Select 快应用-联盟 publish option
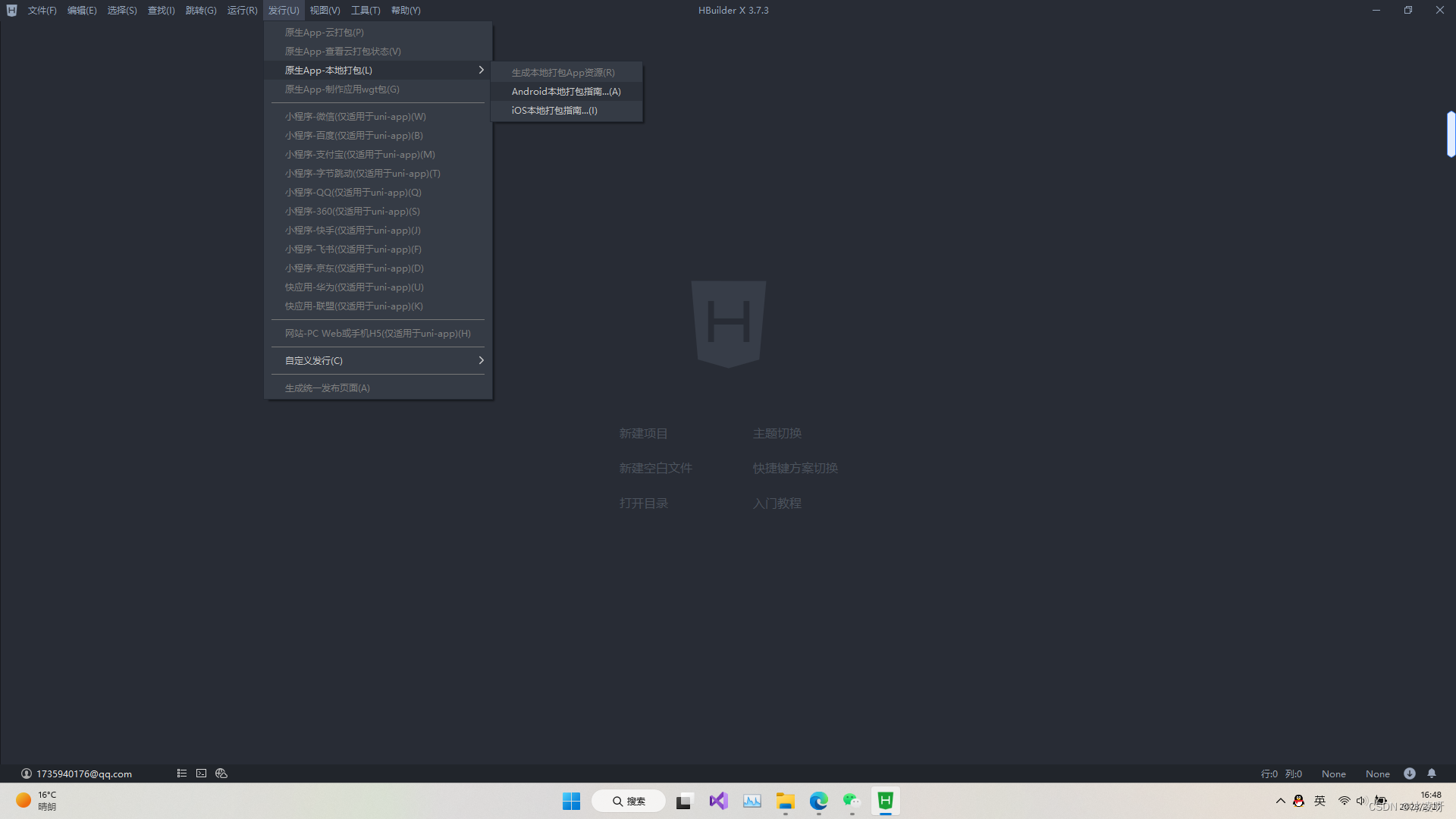This screenshot has height=819, width=1456. click(x=378, y=306)
